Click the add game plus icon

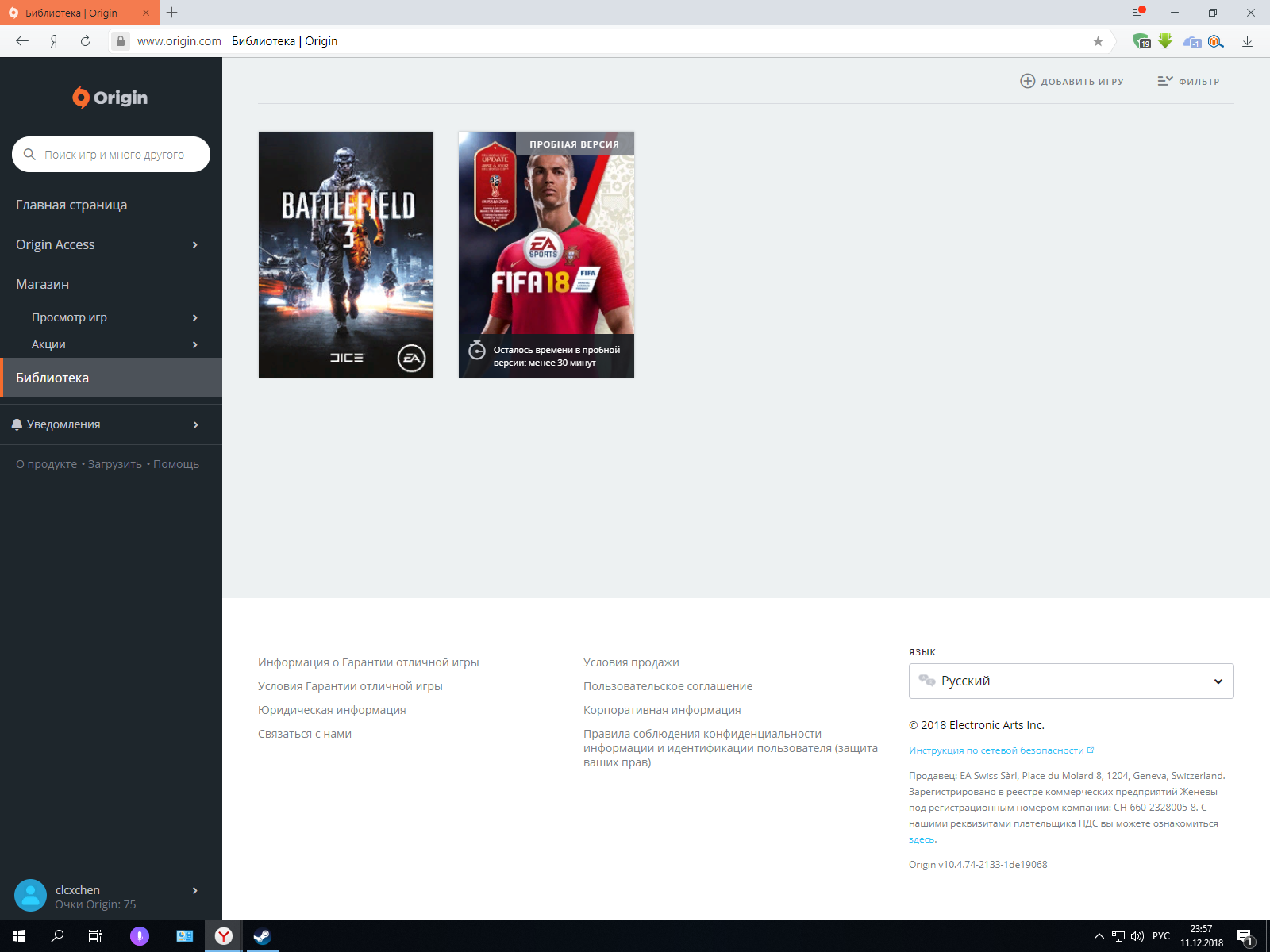[x=1027, y=81]
